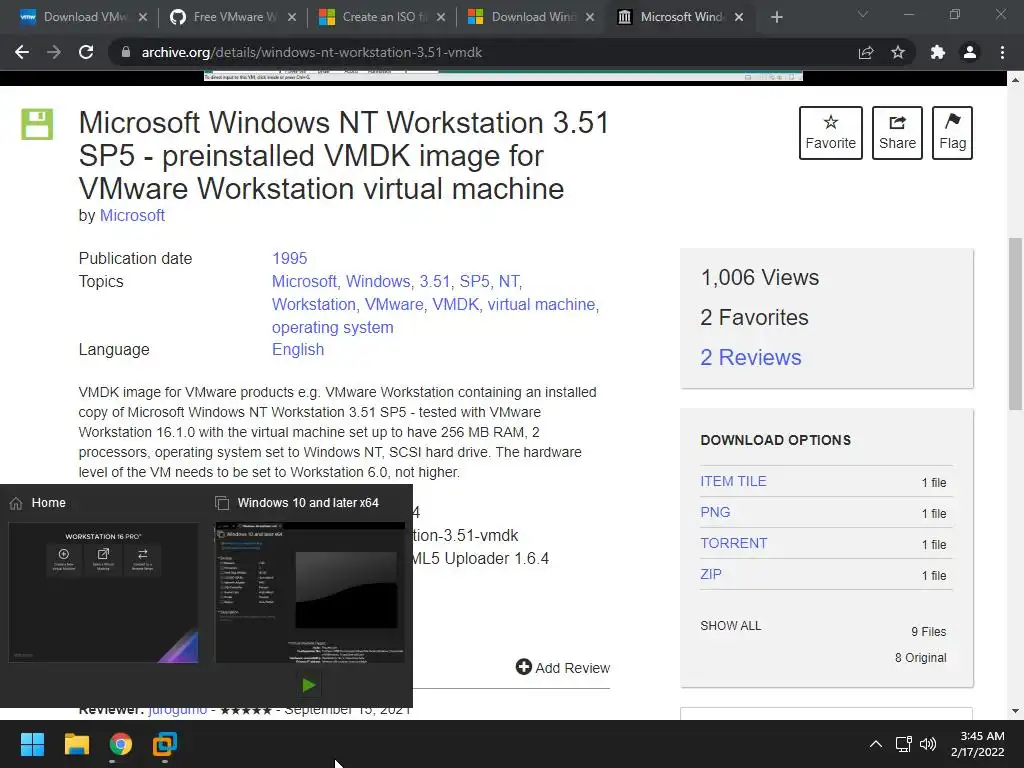
Task: Click the page scroll-up arrow
Action: (1015, 80)
